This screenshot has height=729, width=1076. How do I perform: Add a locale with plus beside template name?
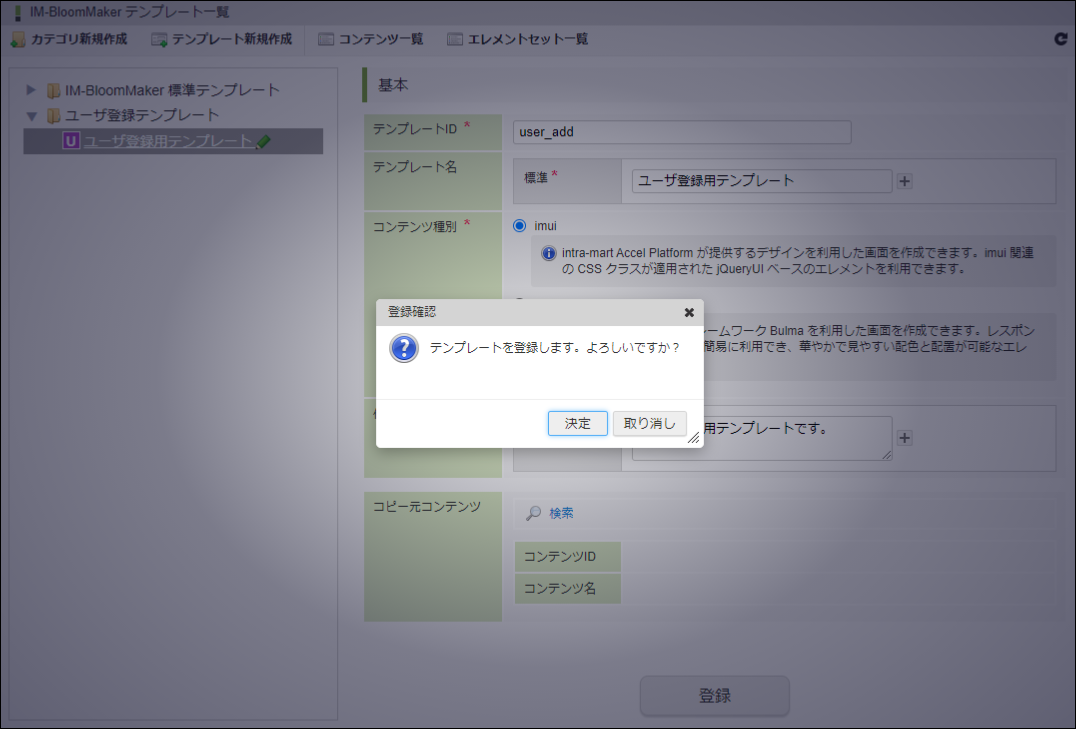(904, 181)
